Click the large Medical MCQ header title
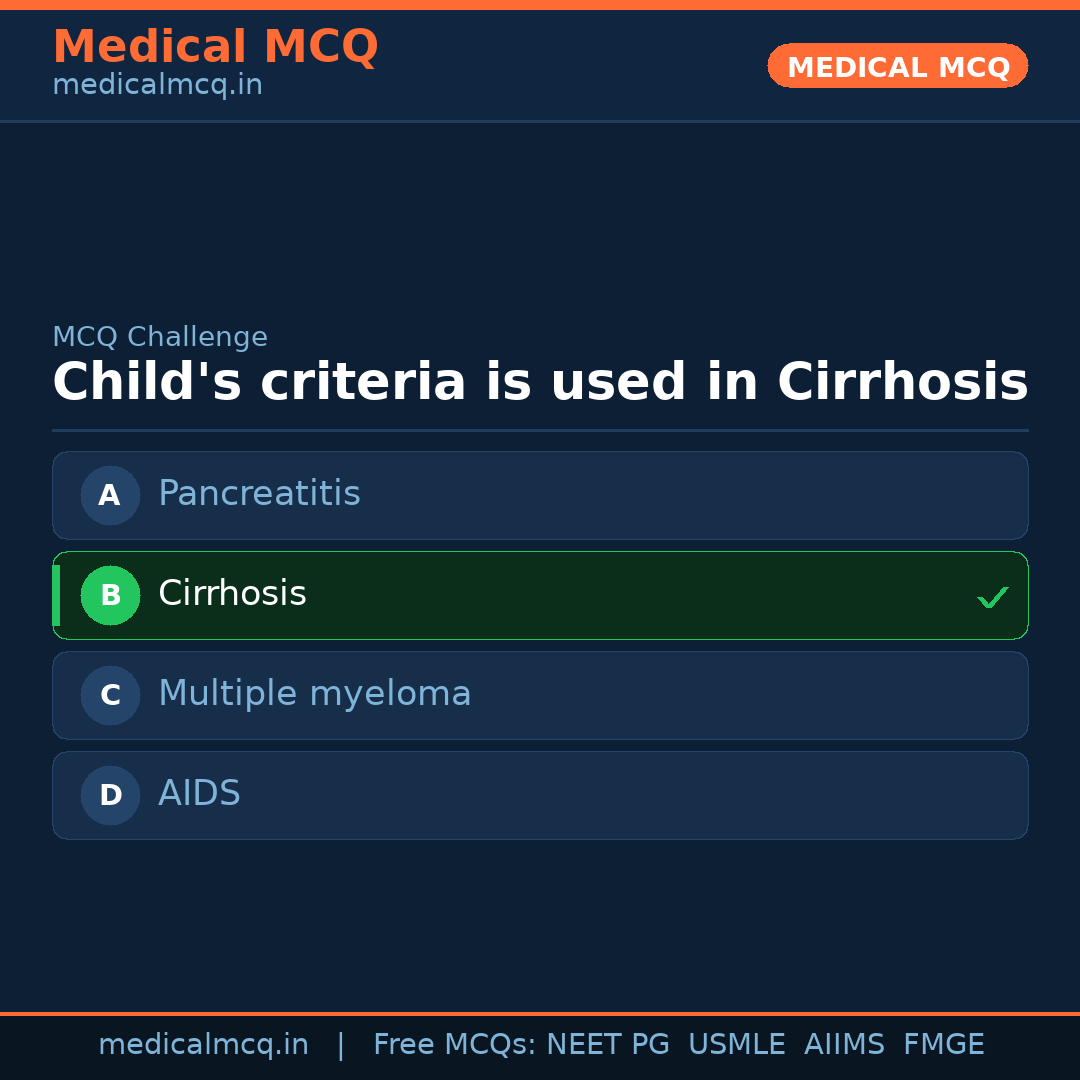Viewport: 1080px width, 1080px height. pyautogui.click(x=215, y=46)
